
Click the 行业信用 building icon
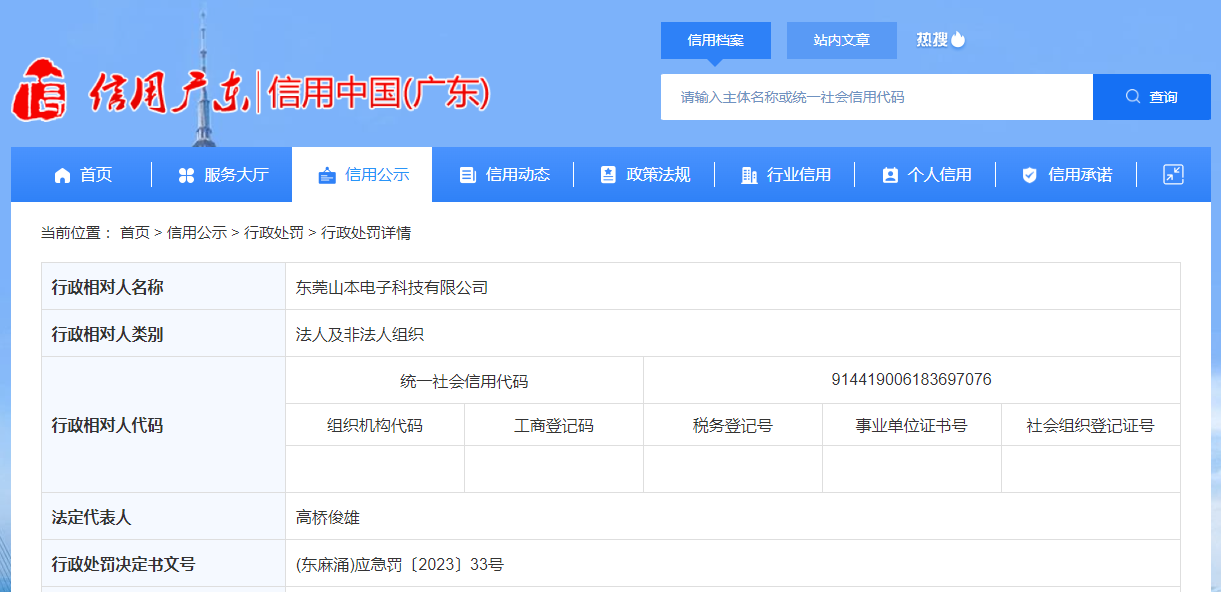(749, 175)
